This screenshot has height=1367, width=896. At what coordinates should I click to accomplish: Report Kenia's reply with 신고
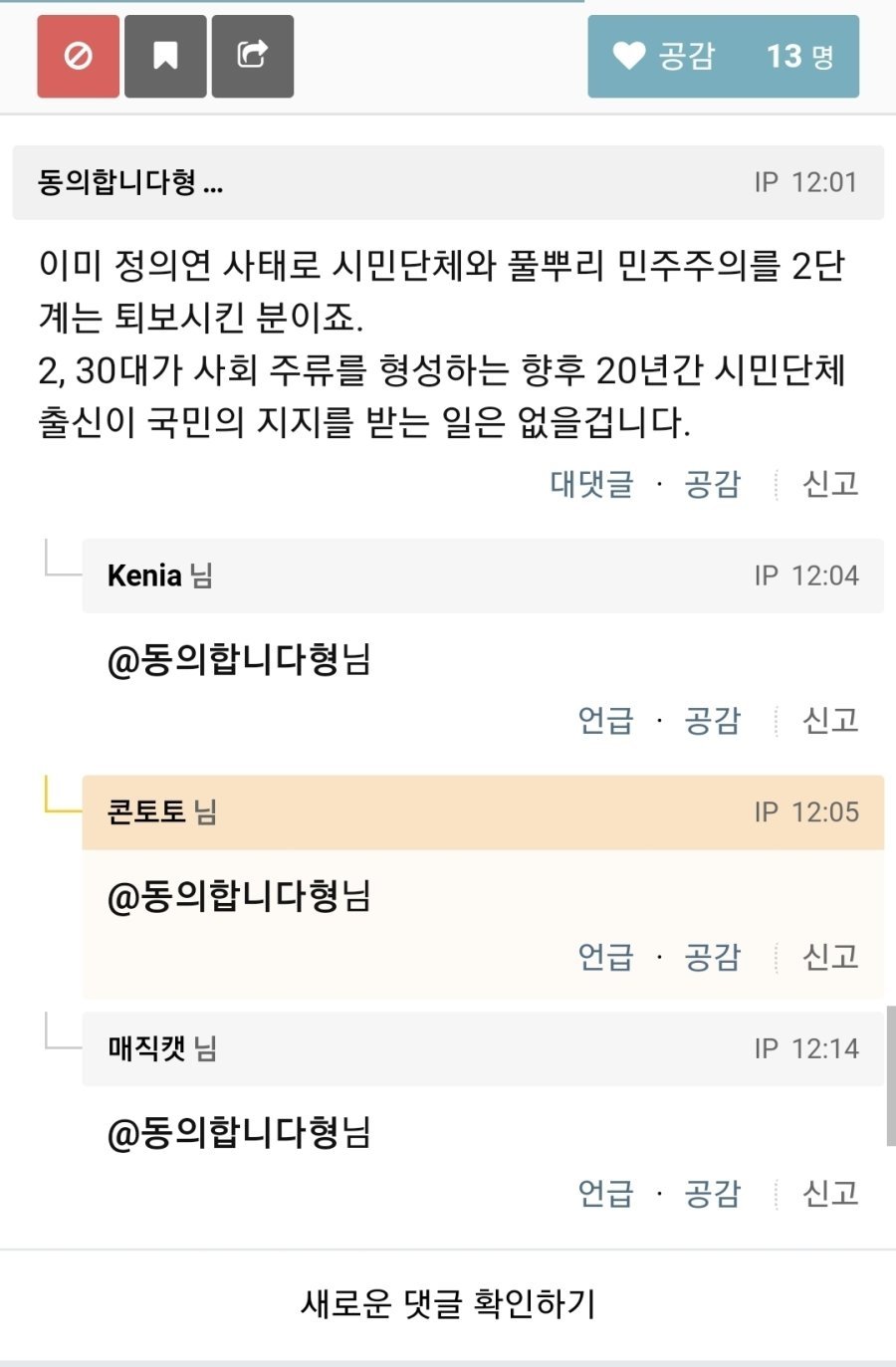(x=830, y=720)
